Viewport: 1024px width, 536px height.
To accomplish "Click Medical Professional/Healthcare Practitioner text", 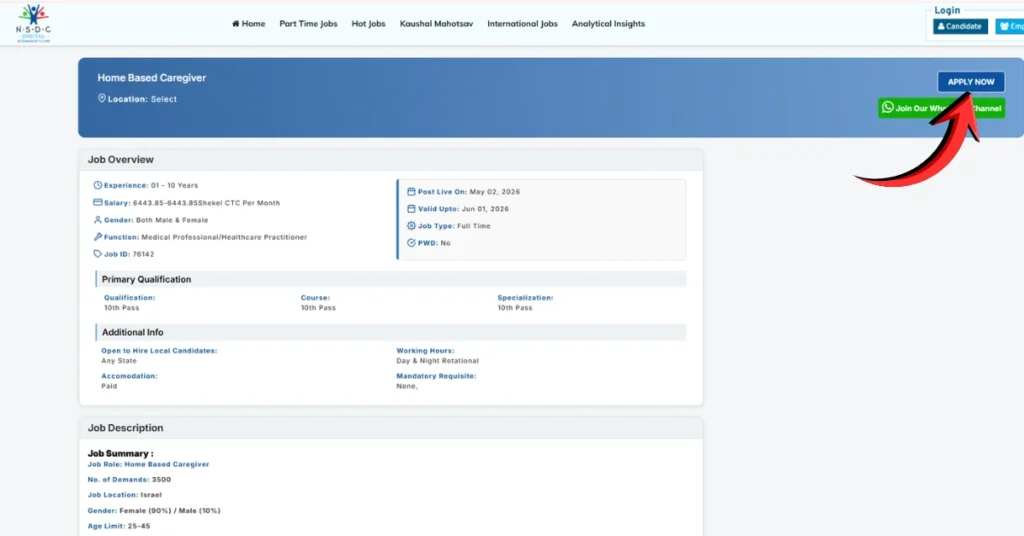I will (224, 237).
